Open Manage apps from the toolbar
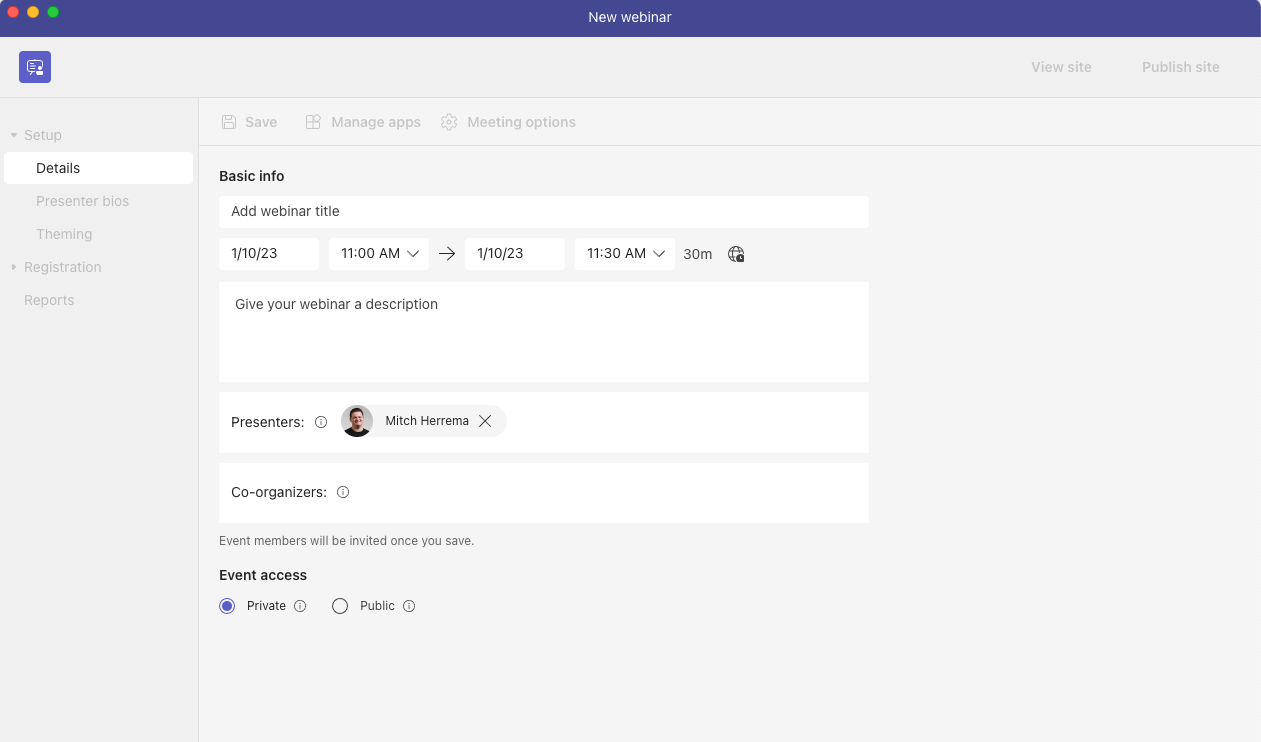The height and width of the screenshot is (742, 1261). (x=363, y=122)
